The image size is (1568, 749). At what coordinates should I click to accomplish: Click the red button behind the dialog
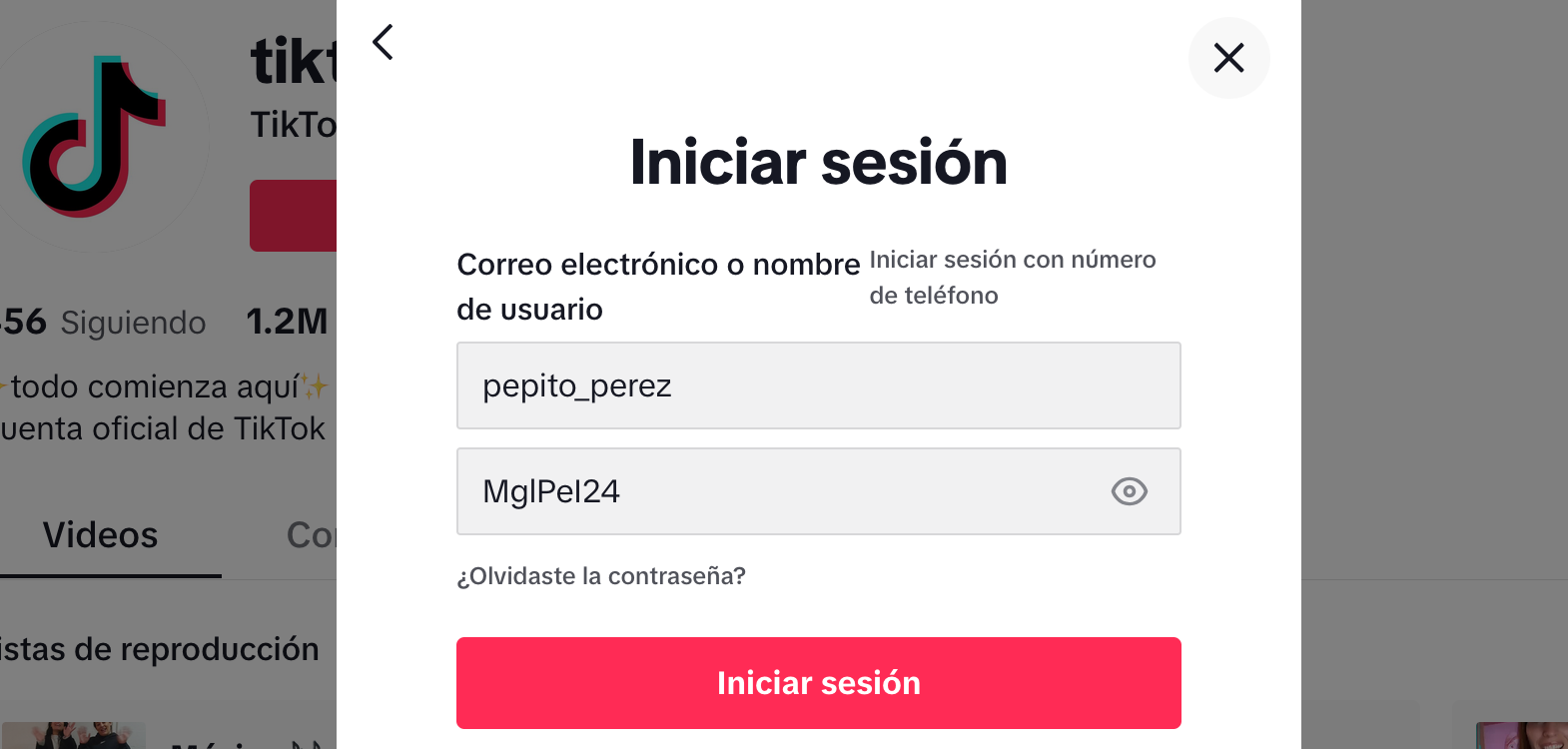click(x=294, y=216)
